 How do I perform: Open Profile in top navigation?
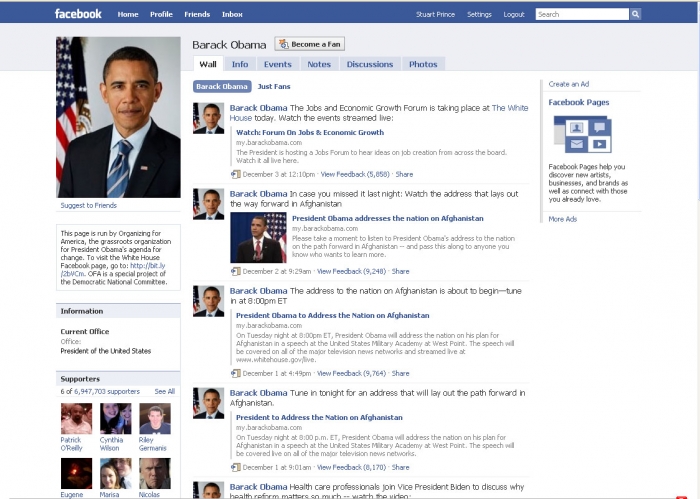point(161,14)
